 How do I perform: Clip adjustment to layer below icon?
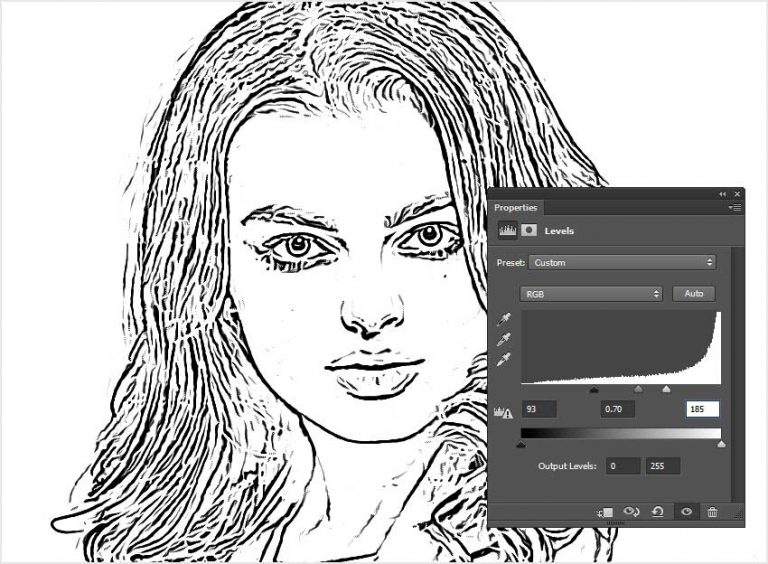(605, 512)
